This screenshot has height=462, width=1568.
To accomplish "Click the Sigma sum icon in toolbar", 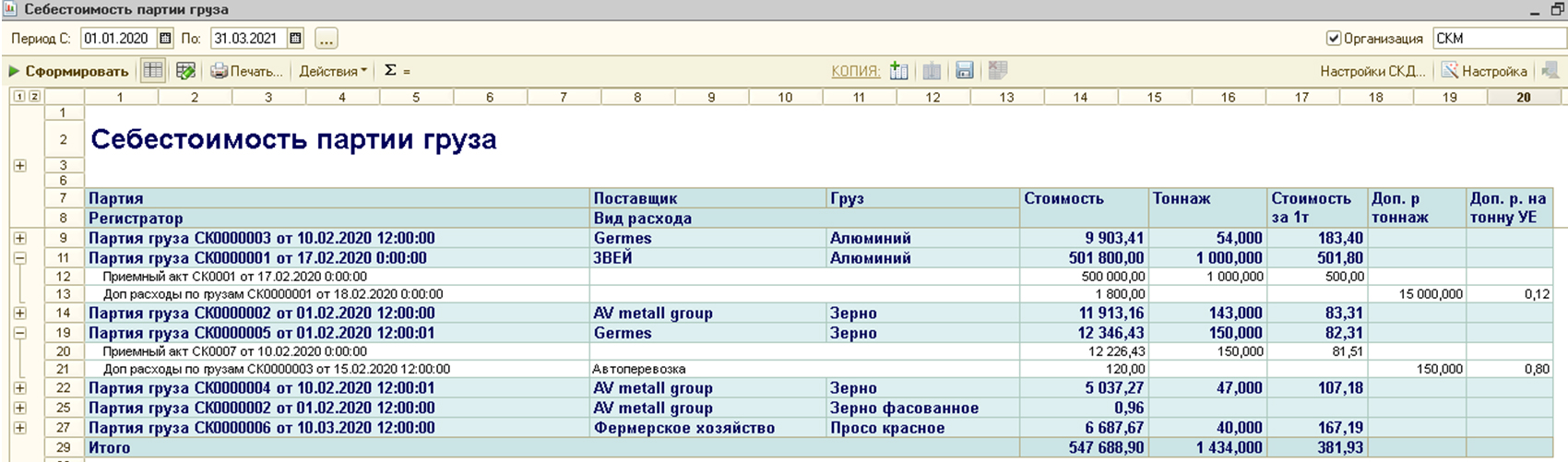I will click(390, 71).
